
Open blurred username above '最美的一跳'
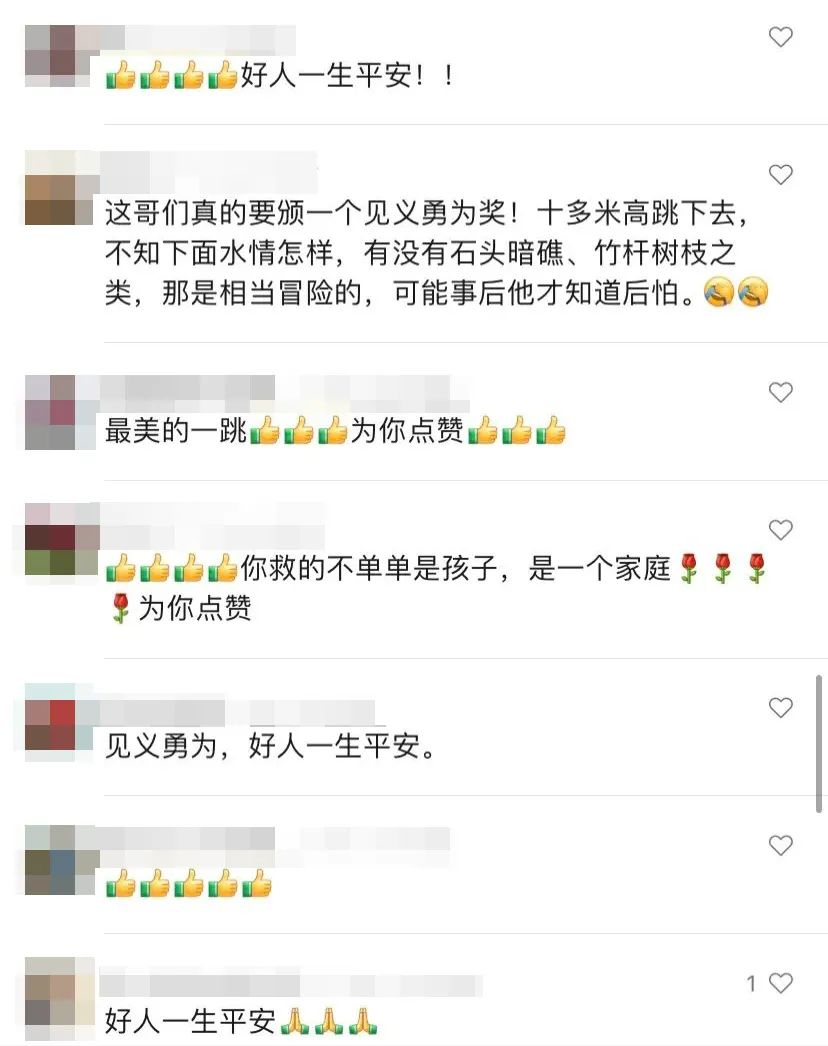tap(286, 390)
